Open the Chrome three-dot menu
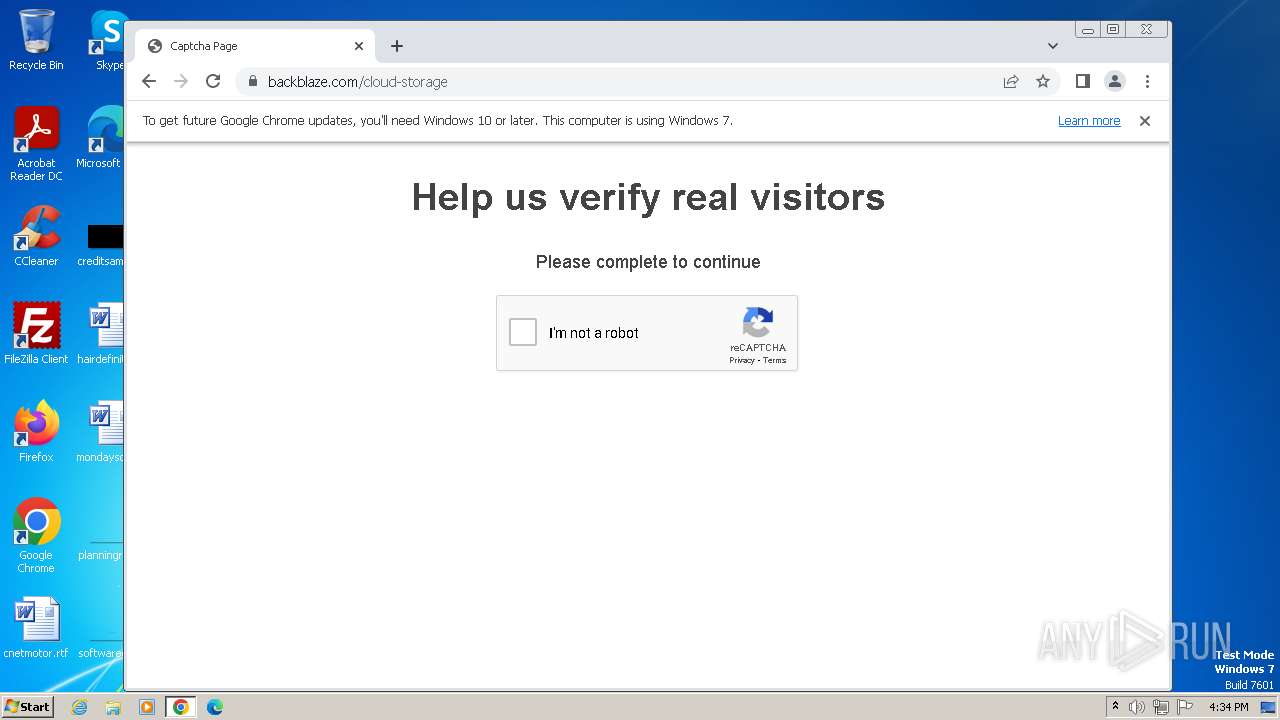 pyautogui.click(x=1147, y=81)
